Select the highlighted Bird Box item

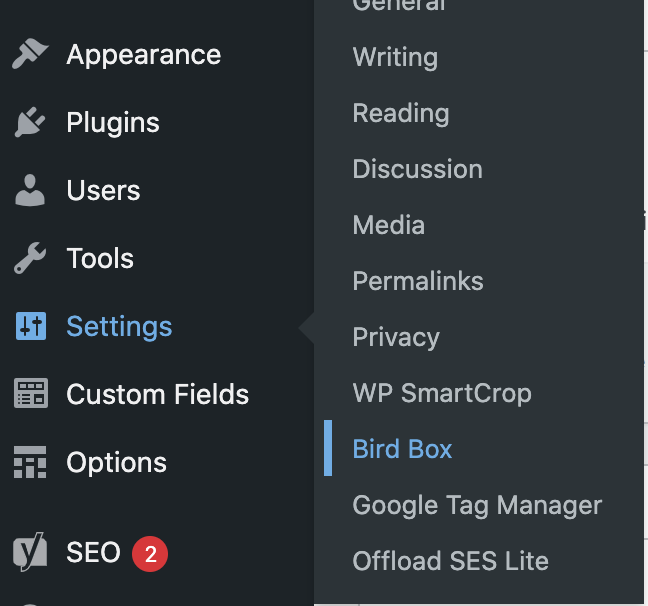pyautogui.click(x=402, y=449)
